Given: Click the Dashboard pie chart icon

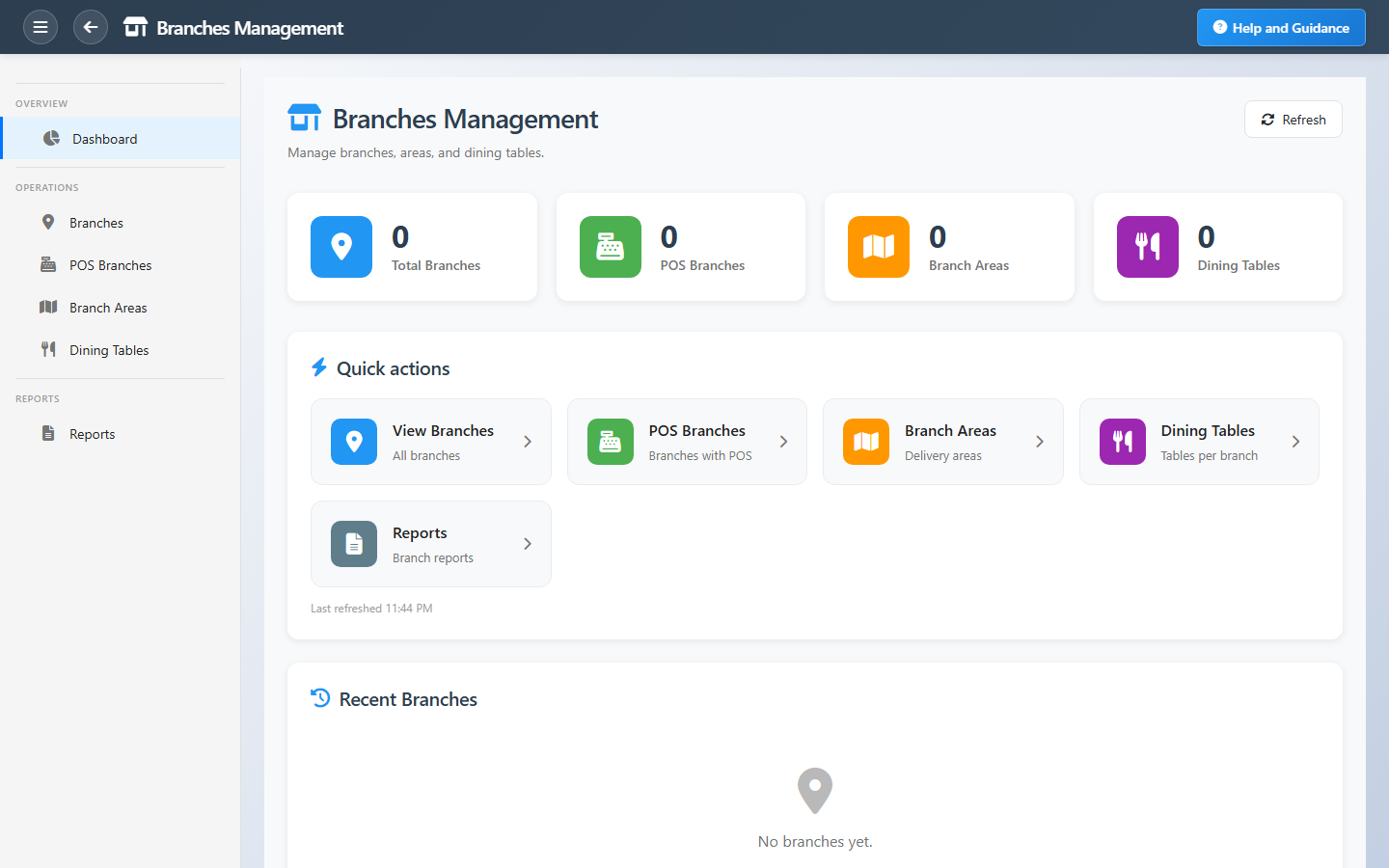Looking at the screenshot, I should click(x=52, y=139).
